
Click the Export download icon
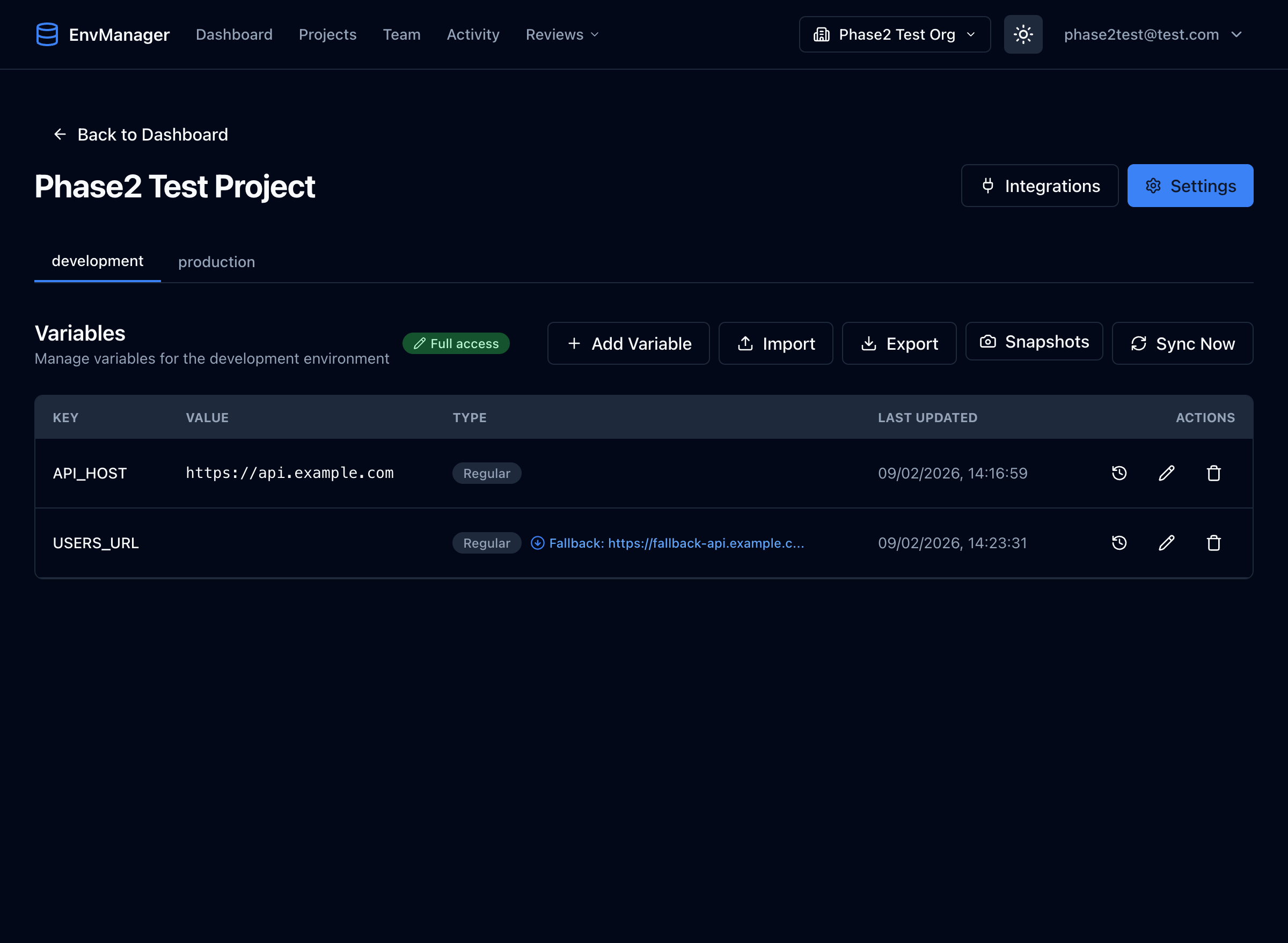click(x=869, y=343)
